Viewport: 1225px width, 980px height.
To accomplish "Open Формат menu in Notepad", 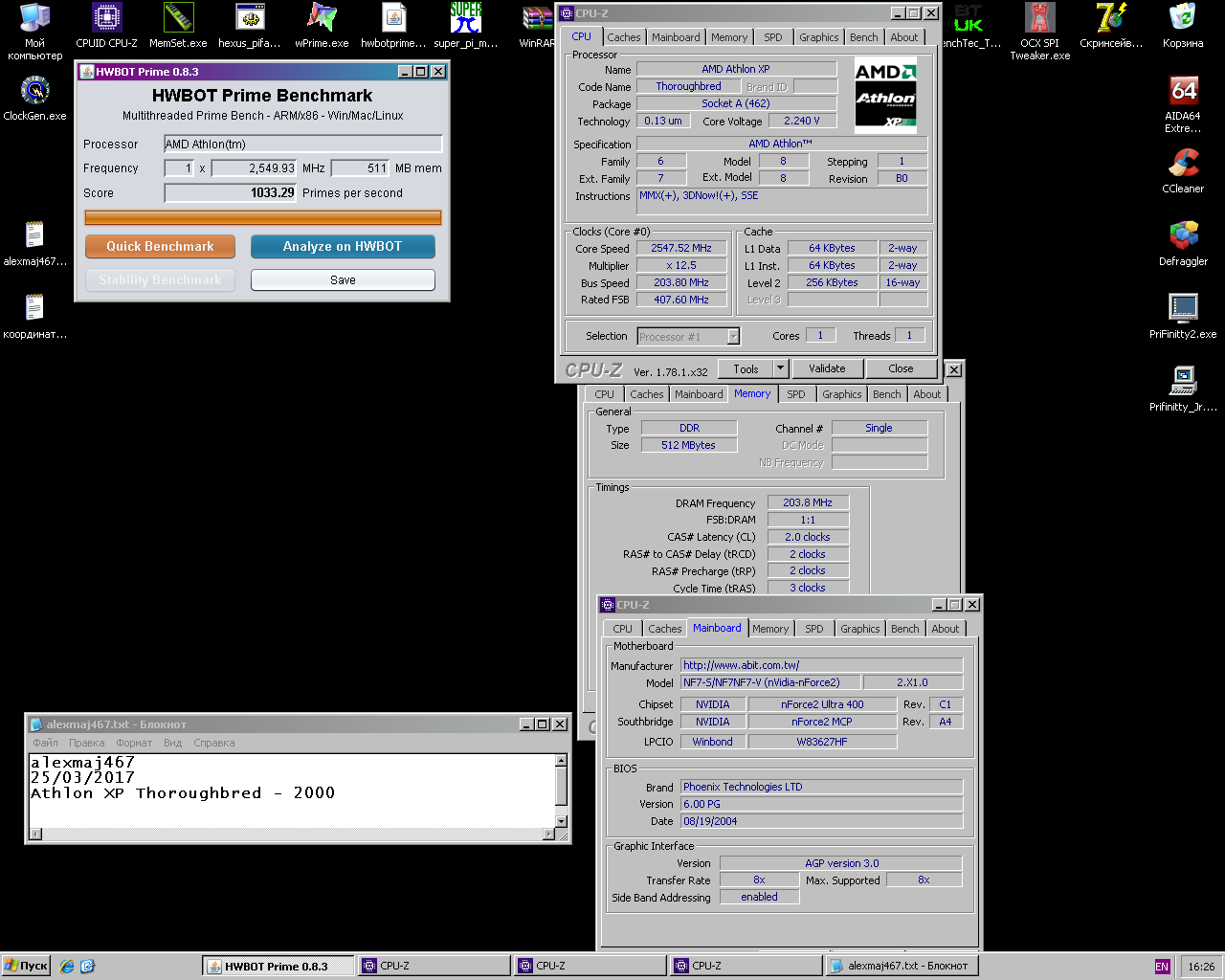I will click(134, 743).
